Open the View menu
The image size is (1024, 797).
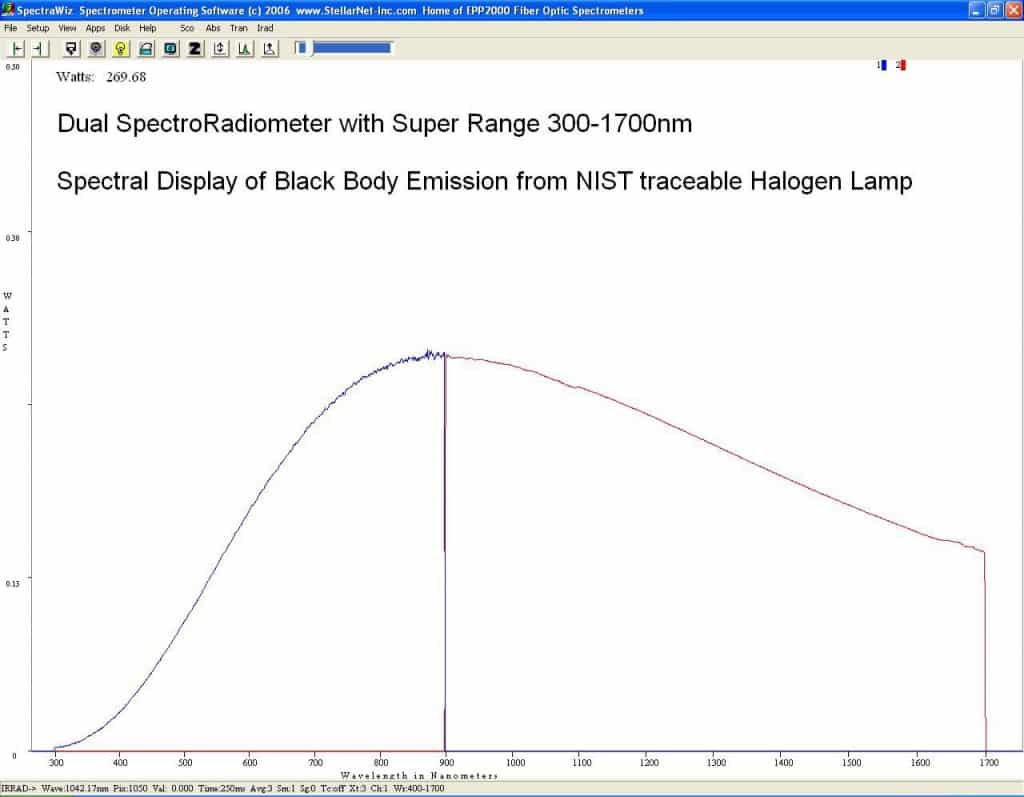[66, 28]
